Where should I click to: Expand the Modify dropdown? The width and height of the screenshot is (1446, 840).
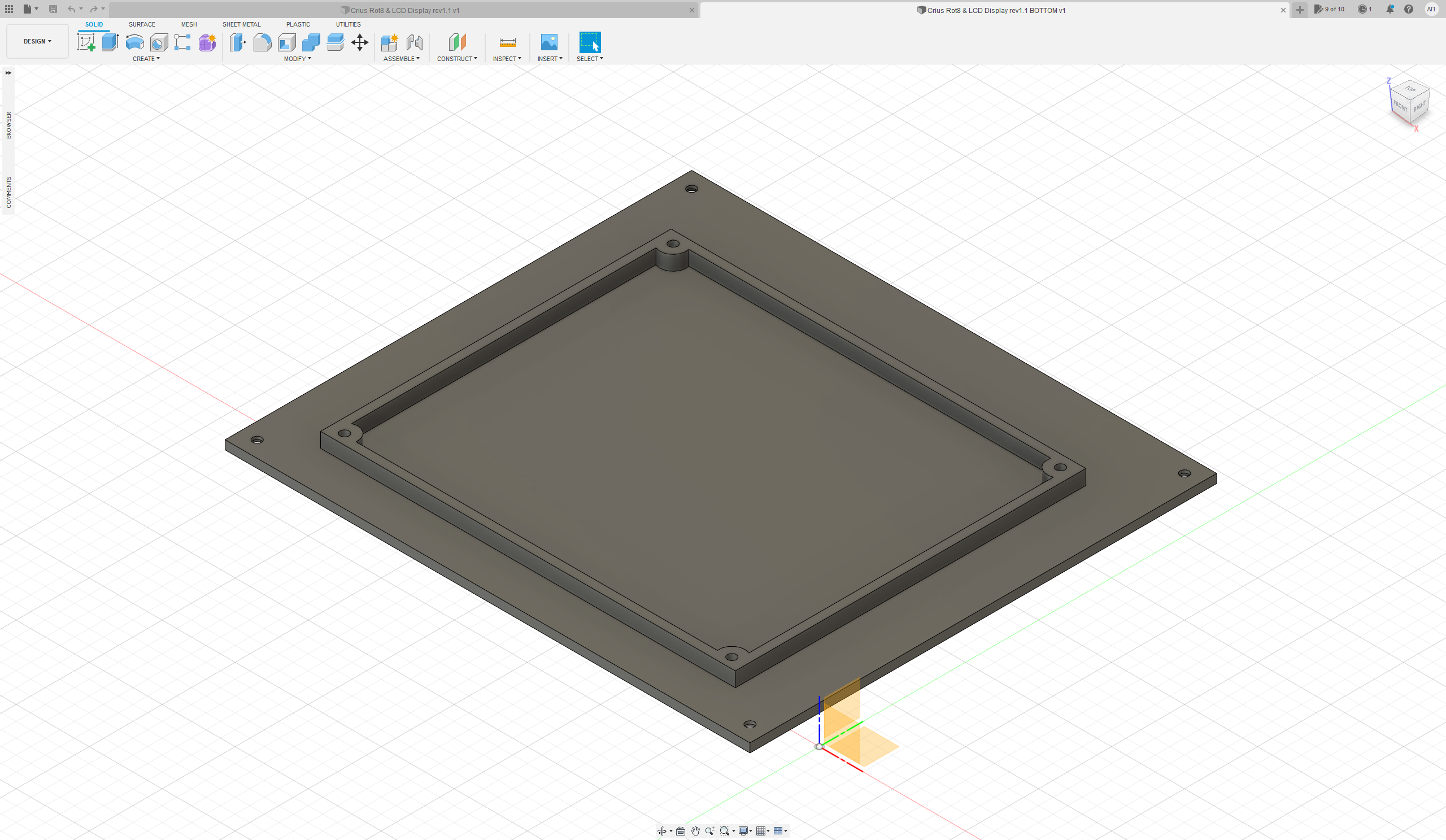297,58
